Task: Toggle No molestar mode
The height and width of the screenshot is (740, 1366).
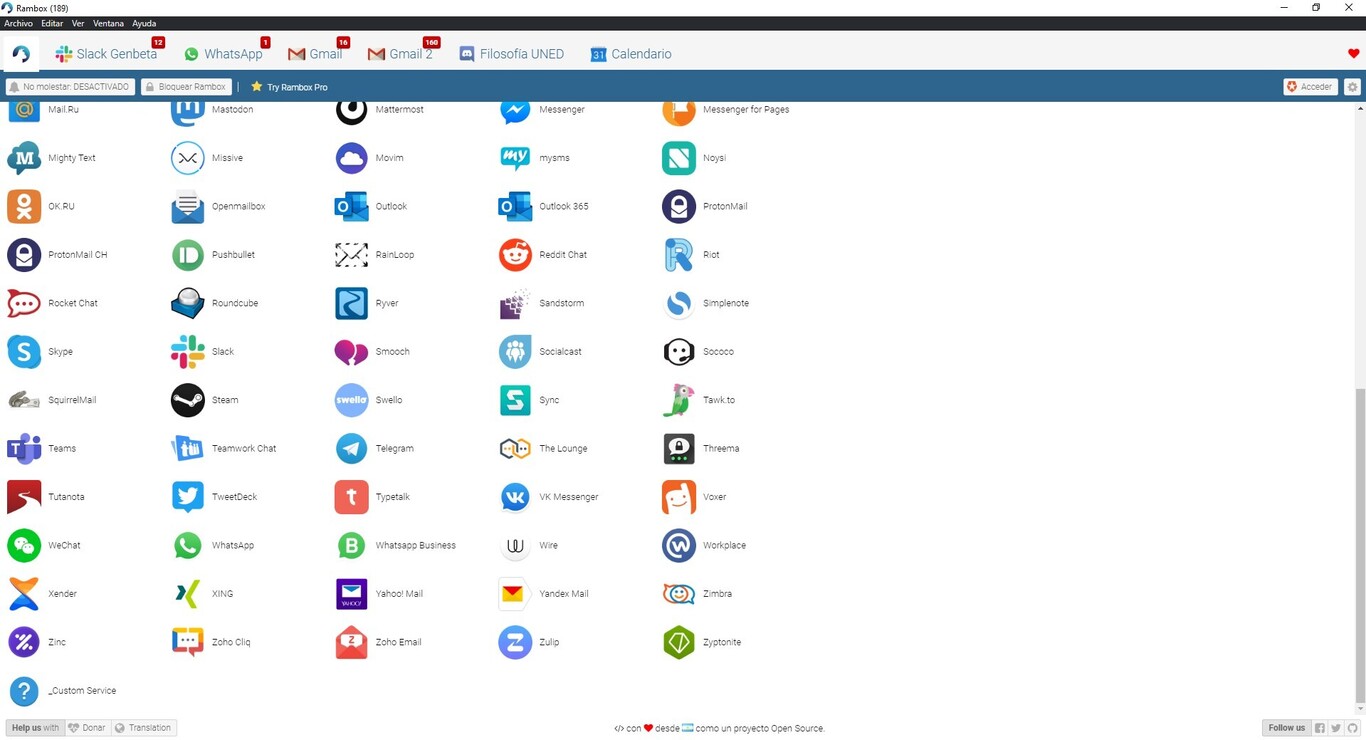Action: [x=68, y=86]
